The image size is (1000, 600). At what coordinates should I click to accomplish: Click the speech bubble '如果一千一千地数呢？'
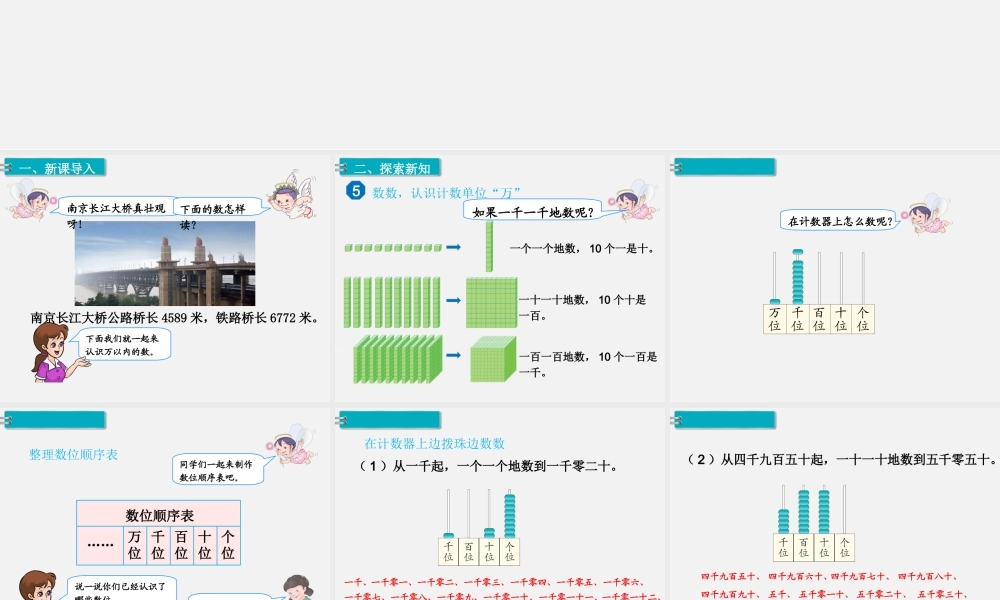coord(534,212)
